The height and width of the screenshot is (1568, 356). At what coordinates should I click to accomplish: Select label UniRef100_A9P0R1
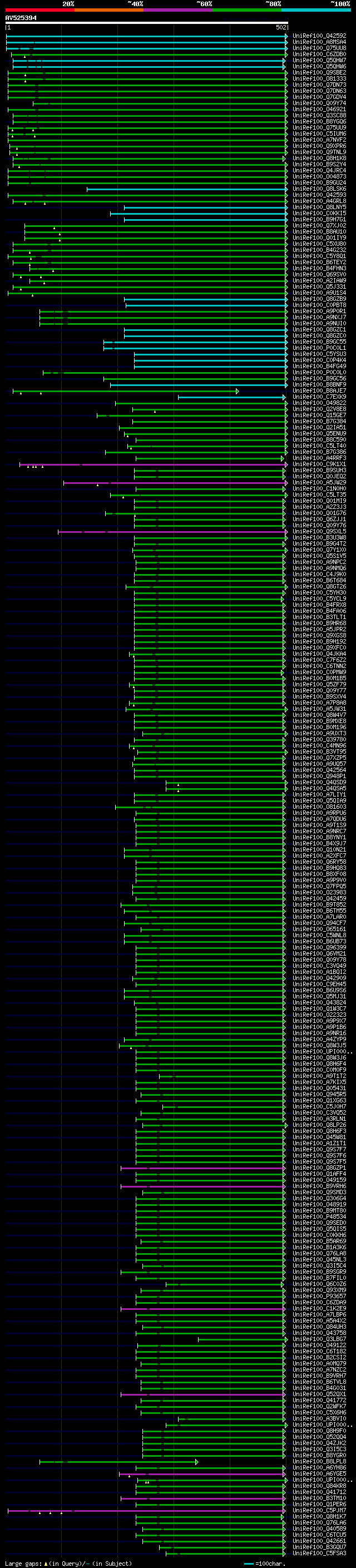tap(319, 311)
